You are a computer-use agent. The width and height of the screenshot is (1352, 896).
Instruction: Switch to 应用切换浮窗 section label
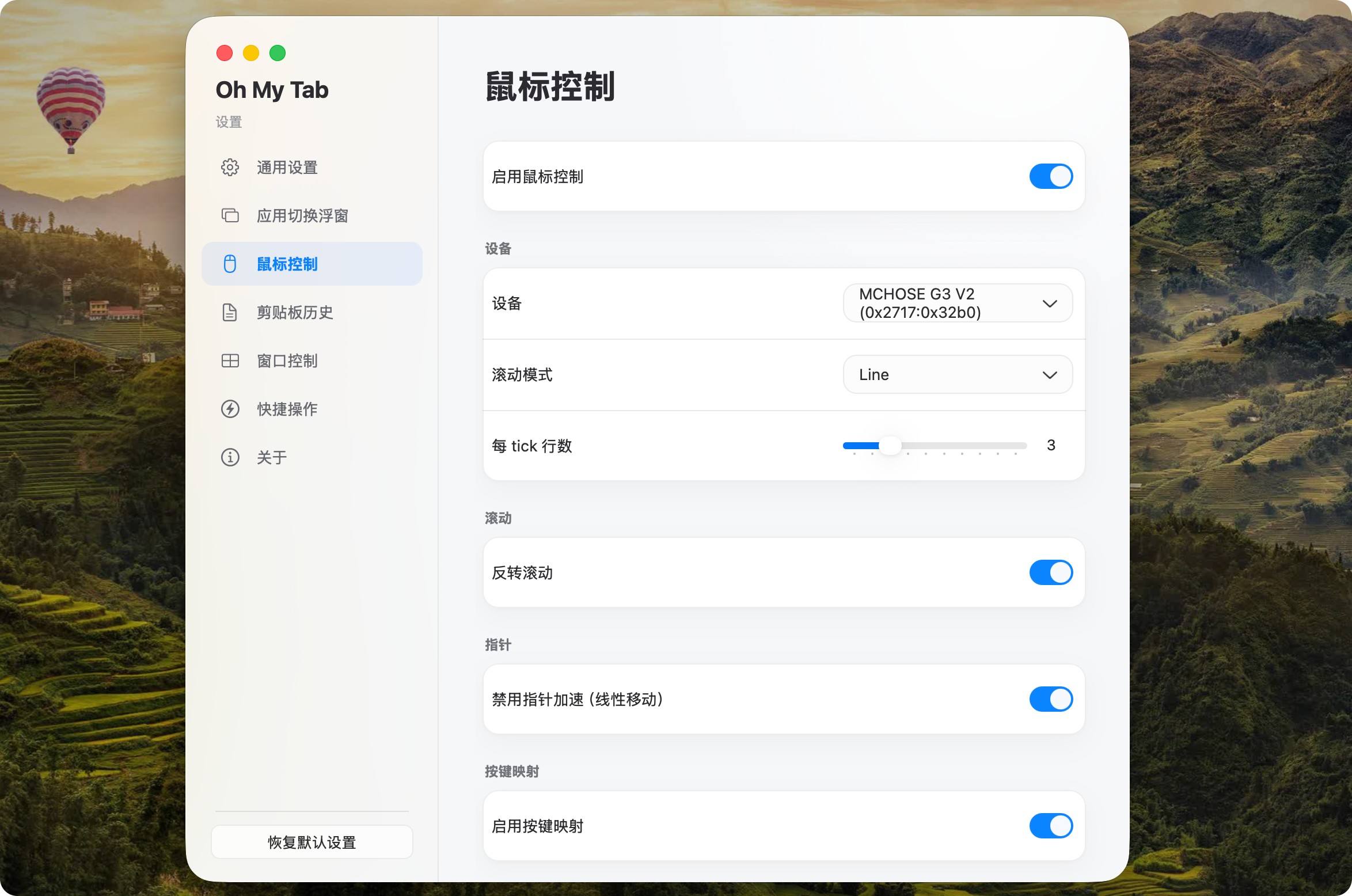(303, 216)
